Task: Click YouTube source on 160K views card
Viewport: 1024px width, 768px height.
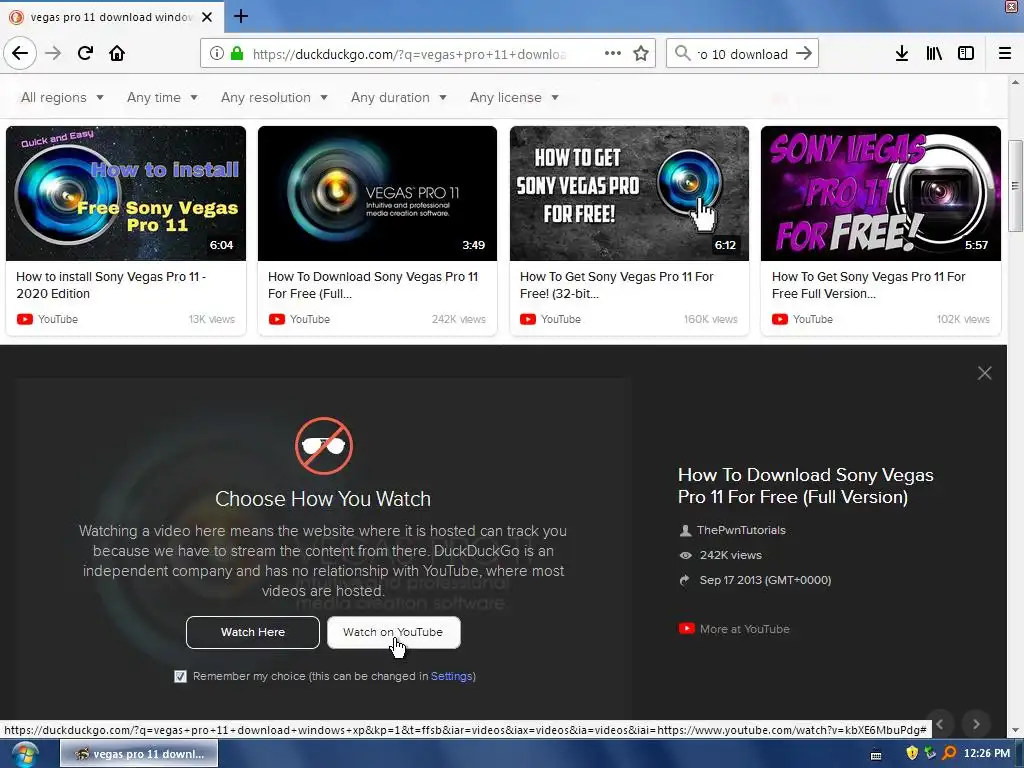Action: (x=560, y=319)
